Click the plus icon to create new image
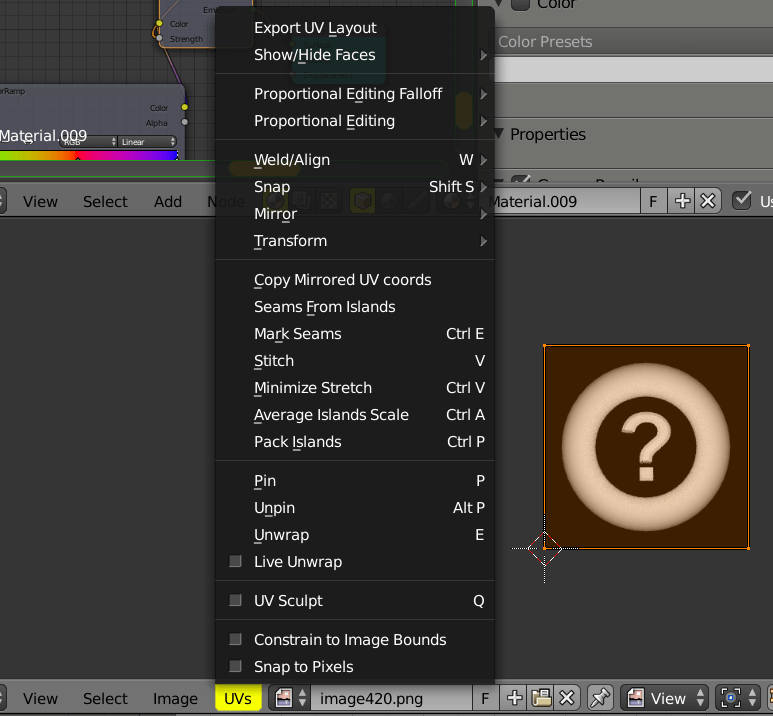Image resolution: width=773 pixels, height=716 pixels. coord(514,698)
